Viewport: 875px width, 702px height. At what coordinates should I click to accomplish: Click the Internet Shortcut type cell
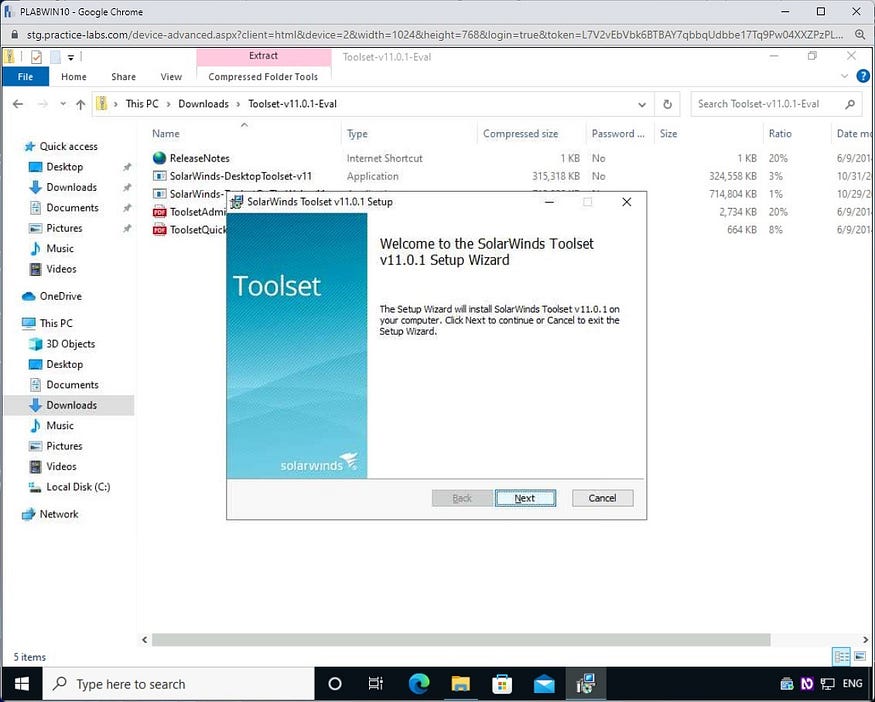pyautogui.click(x=384, y=158)
